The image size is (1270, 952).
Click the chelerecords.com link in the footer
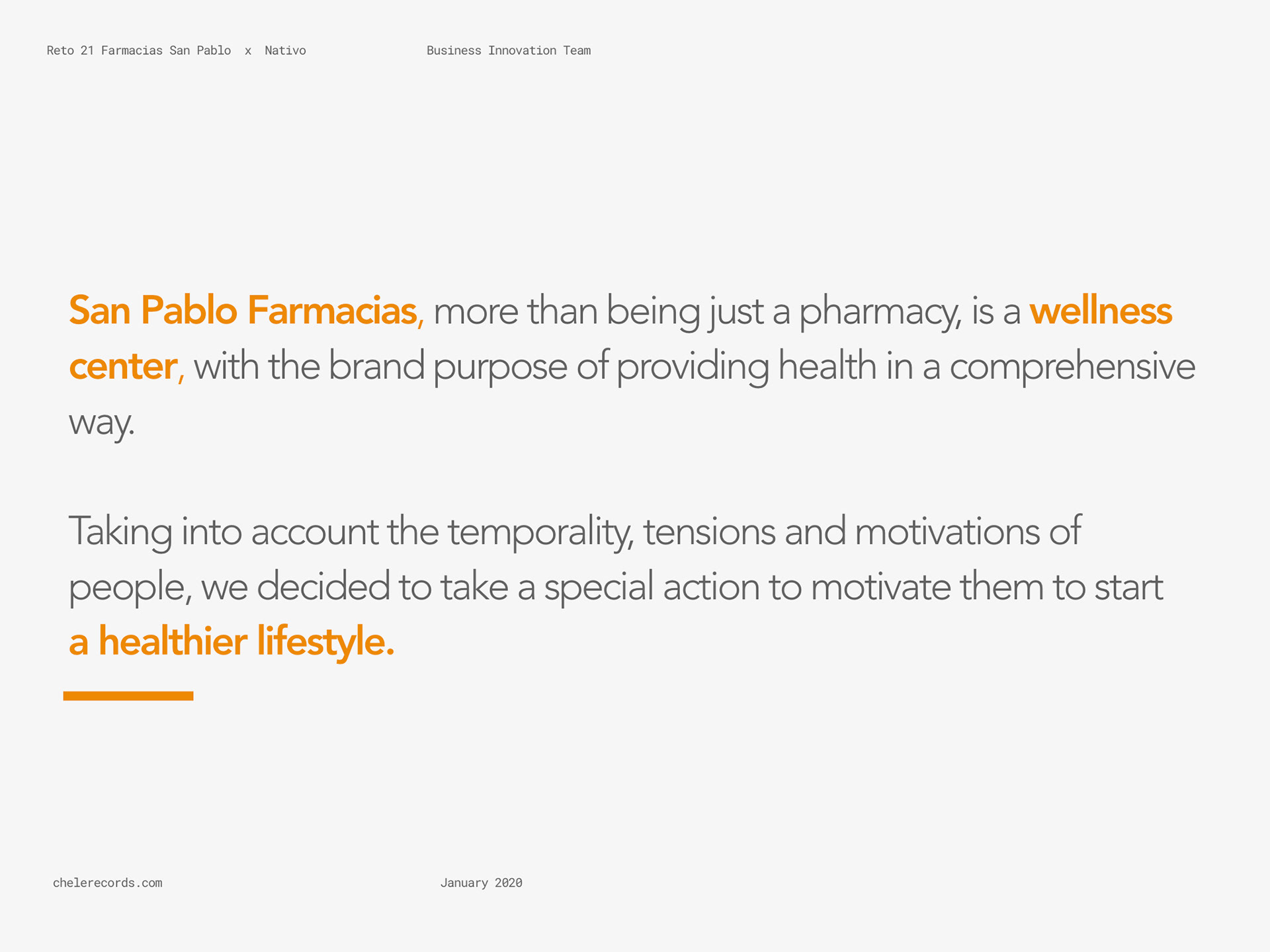click(107, 883)
